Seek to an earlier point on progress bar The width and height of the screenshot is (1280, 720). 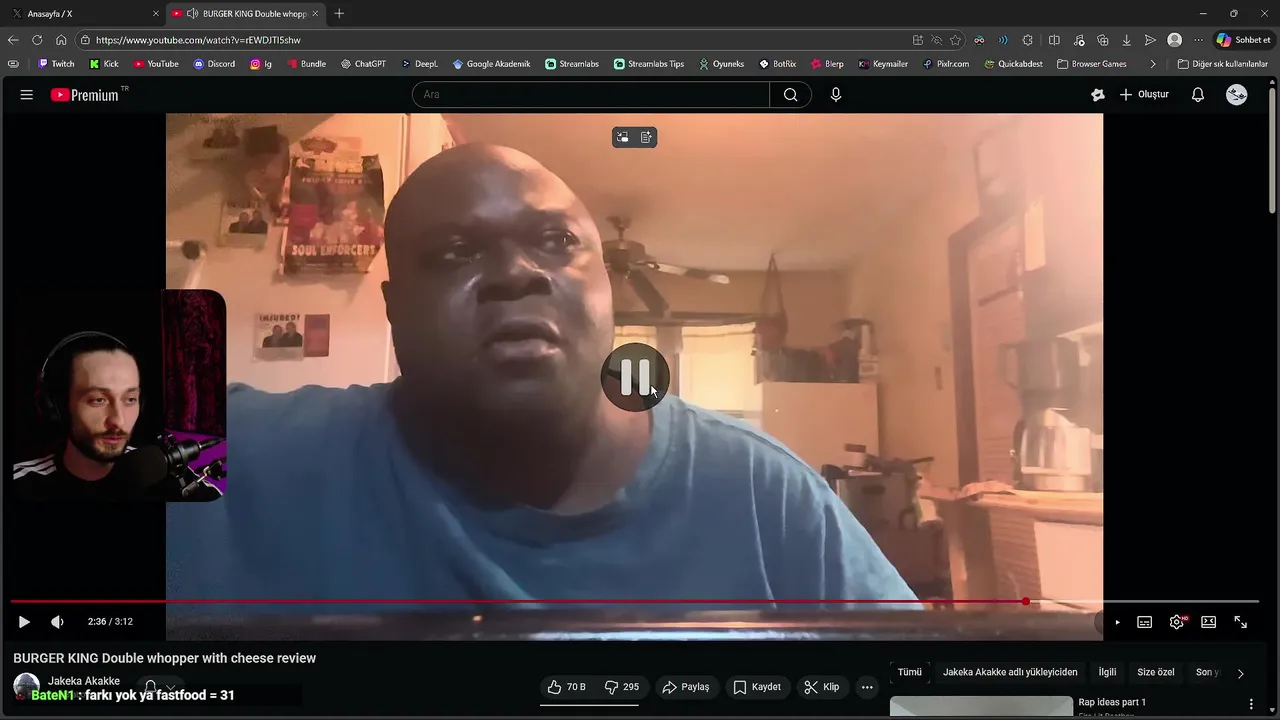click(x=517, y=601)
